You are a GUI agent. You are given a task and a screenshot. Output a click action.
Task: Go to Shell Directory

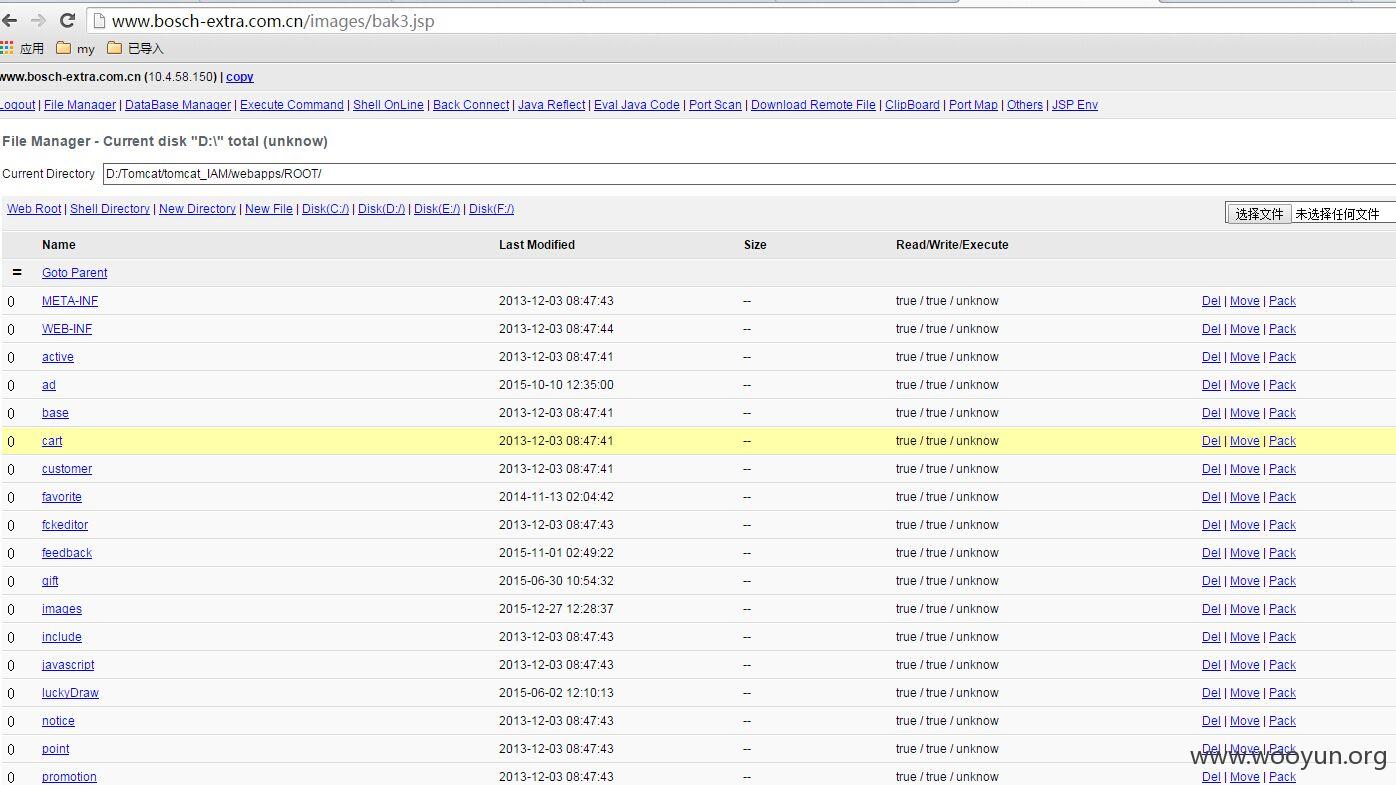point(110,209)
